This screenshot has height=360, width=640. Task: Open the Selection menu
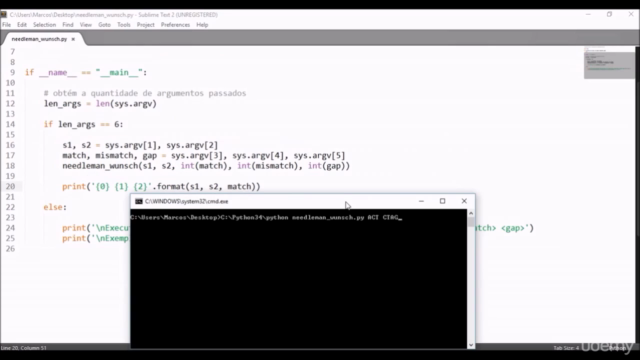coord(44,25)
